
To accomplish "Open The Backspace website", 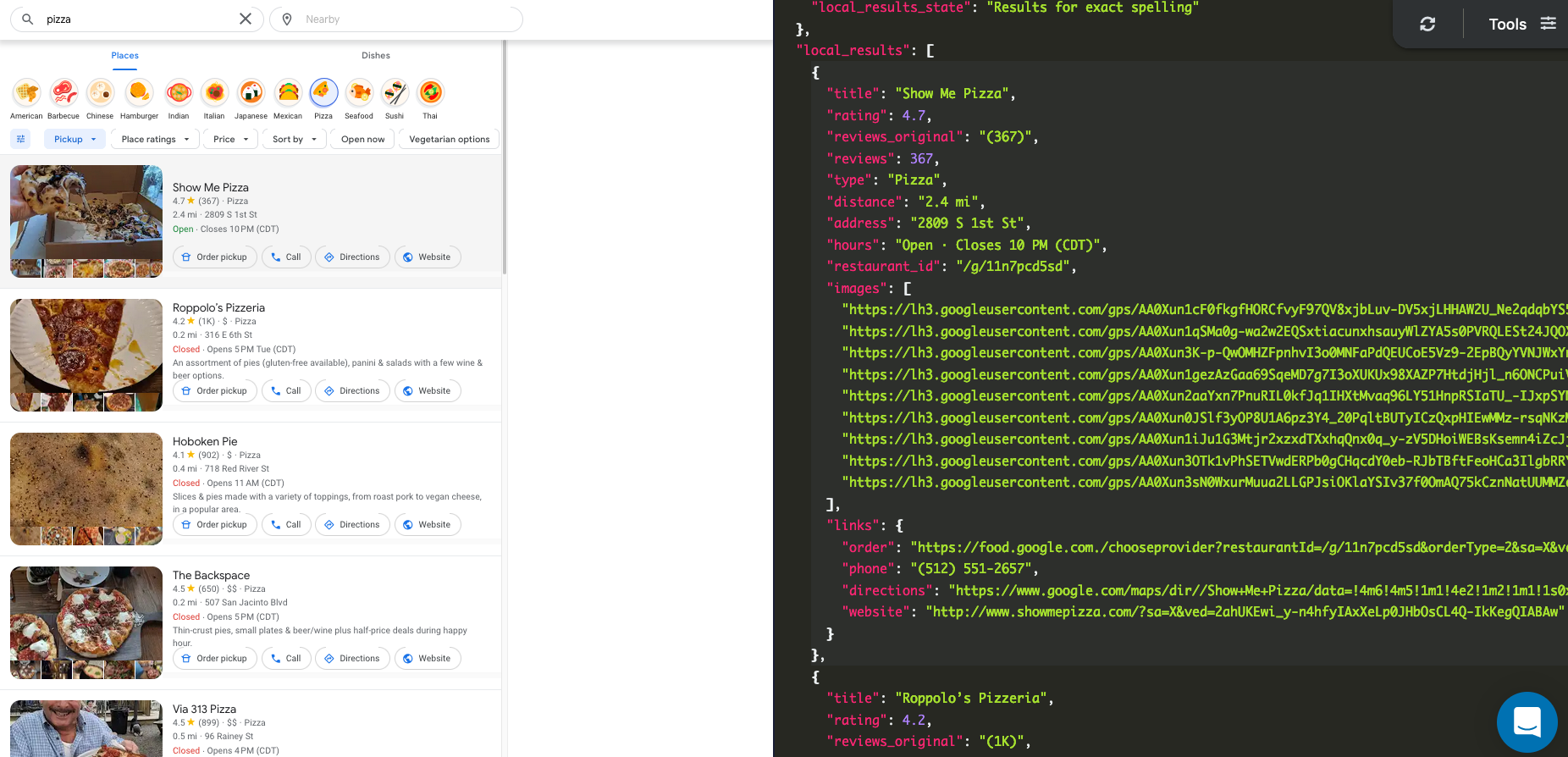I will click(428, 658).
